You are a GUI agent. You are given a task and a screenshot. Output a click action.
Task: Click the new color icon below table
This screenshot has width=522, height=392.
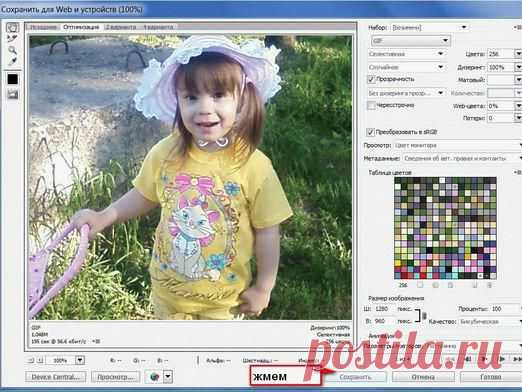click(x=475, y=285)
